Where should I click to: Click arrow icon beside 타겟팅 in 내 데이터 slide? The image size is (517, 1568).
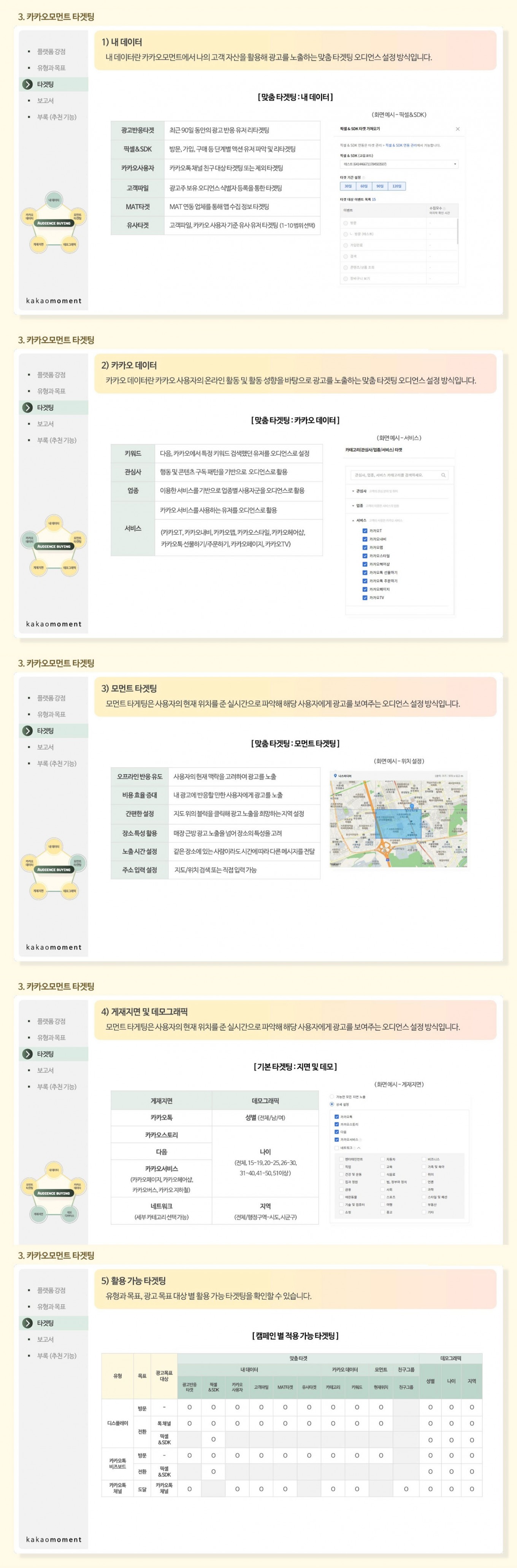[27, 84]
